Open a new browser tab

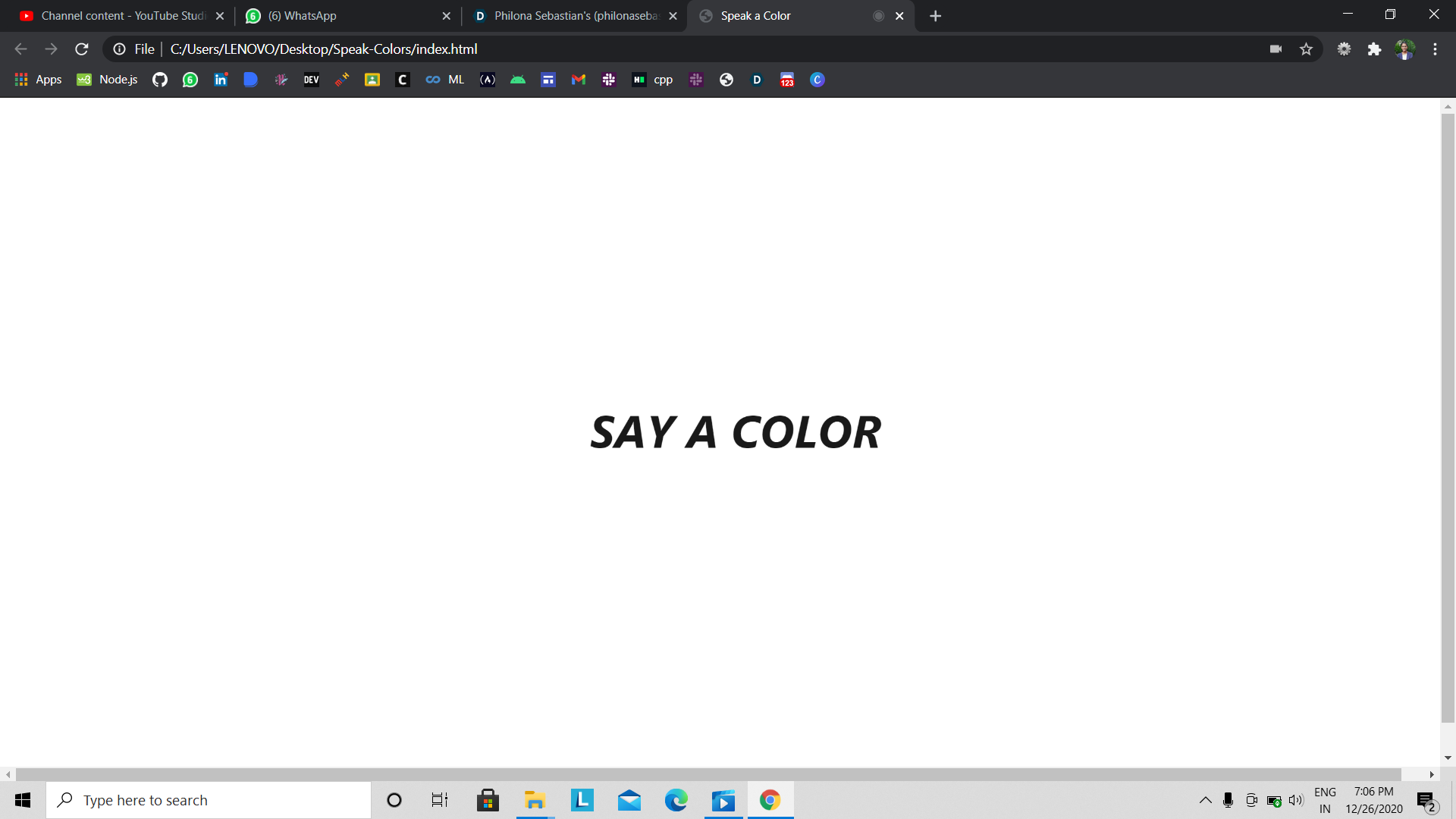935,16
